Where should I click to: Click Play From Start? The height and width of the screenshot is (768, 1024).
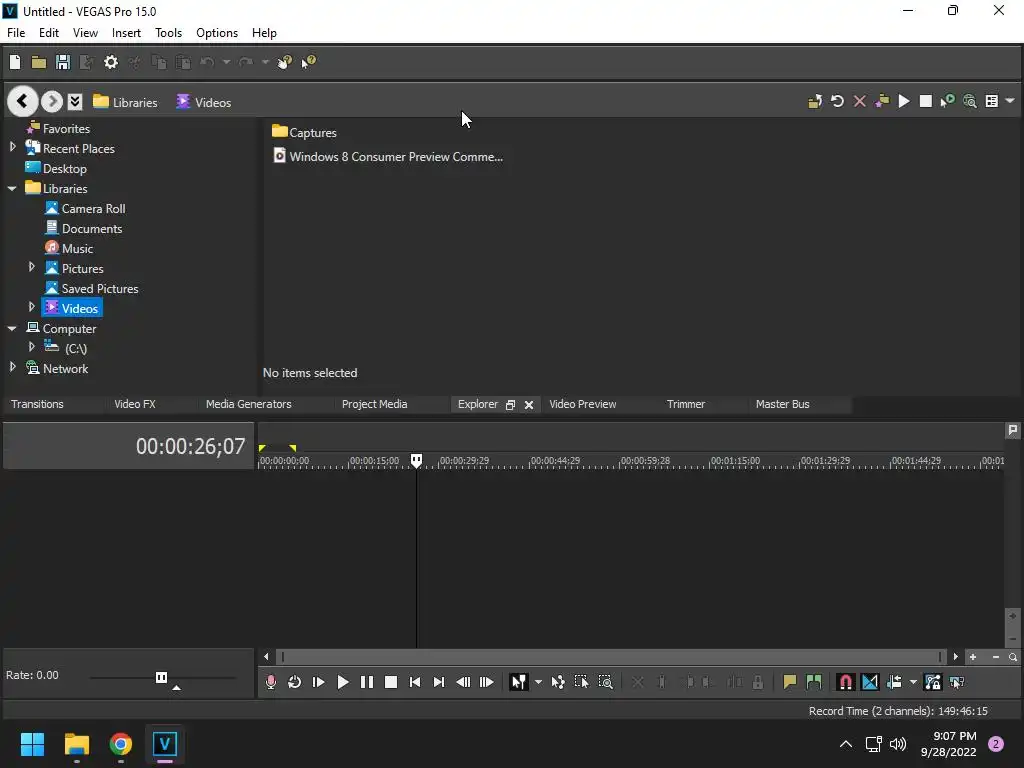click(x=319, y=682)
